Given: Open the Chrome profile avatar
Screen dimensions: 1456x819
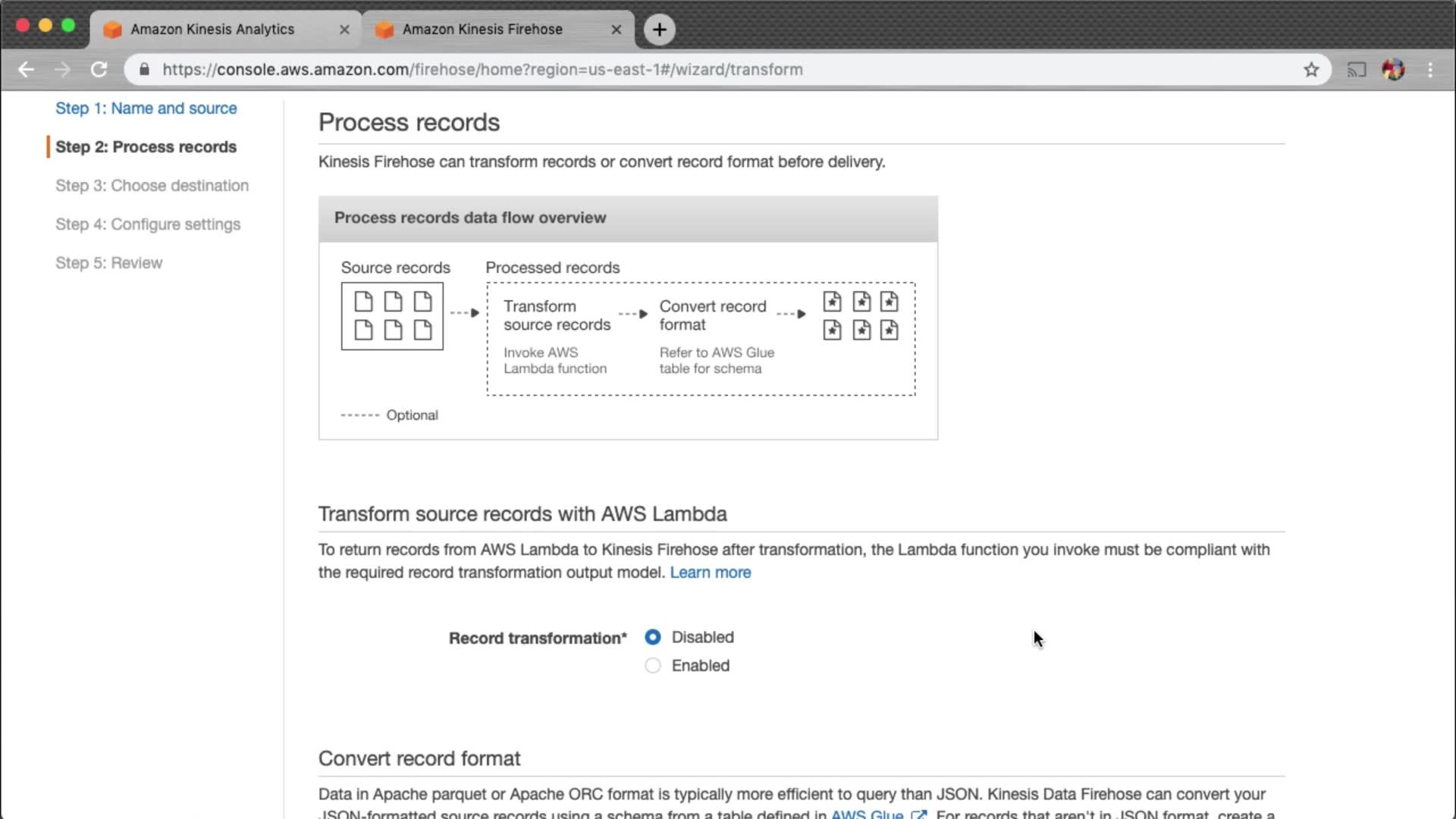Looking at the screenshot, I should tap(1393, 70).
